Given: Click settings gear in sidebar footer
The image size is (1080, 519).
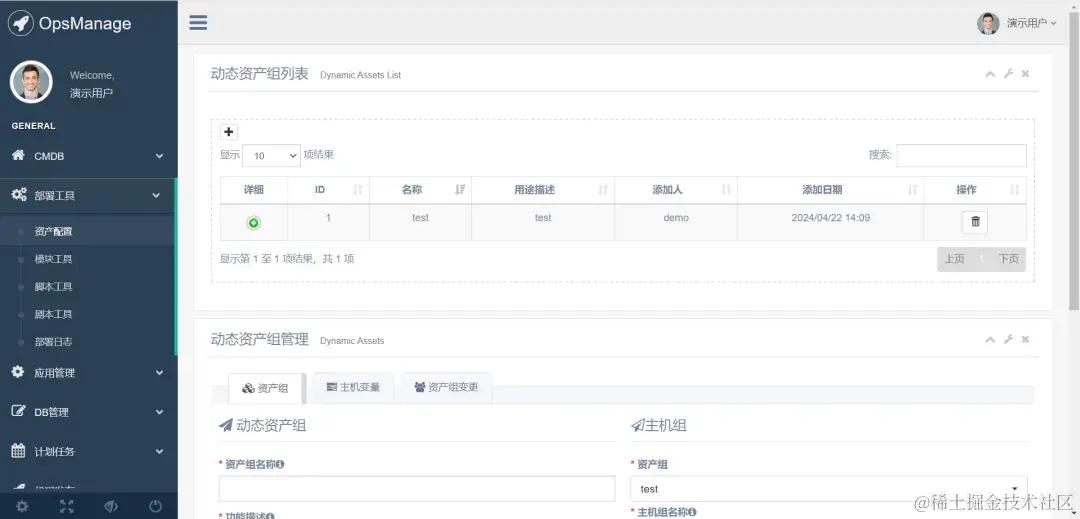Looking at the screenshot, I should click(x=22, y=507).
